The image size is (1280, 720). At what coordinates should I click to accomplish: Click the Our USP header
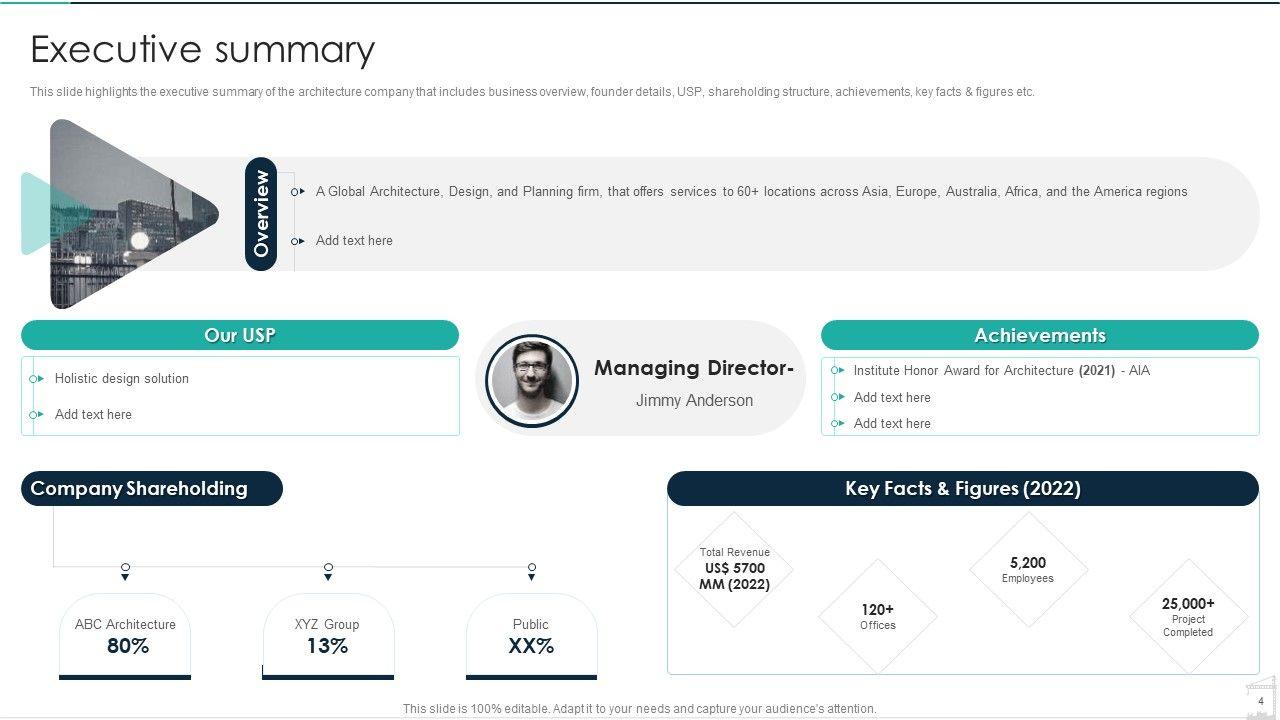pyautogui.click(x=240, y=335)
